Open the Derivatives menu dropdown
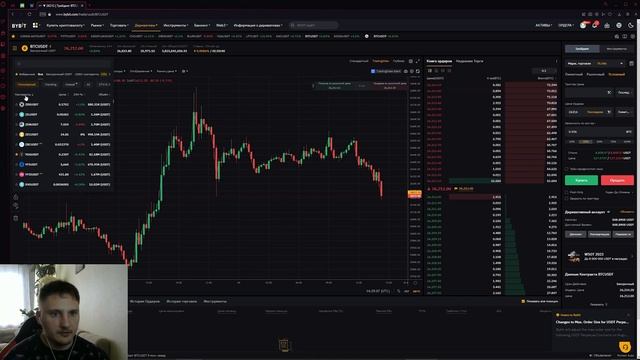Screen dimensions: 640x360 [146, 25]
